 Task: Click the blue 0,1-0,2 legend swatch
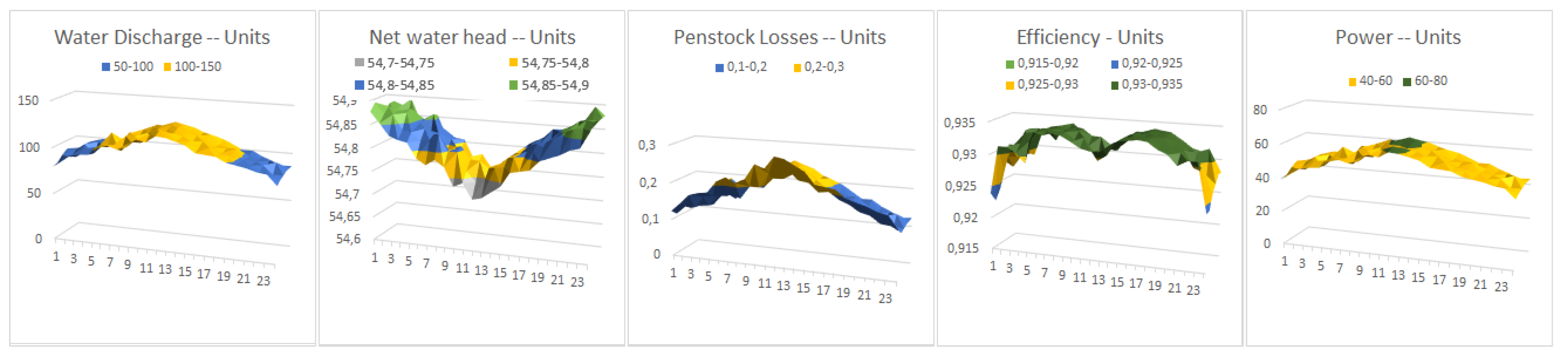[x=719, y=68]
